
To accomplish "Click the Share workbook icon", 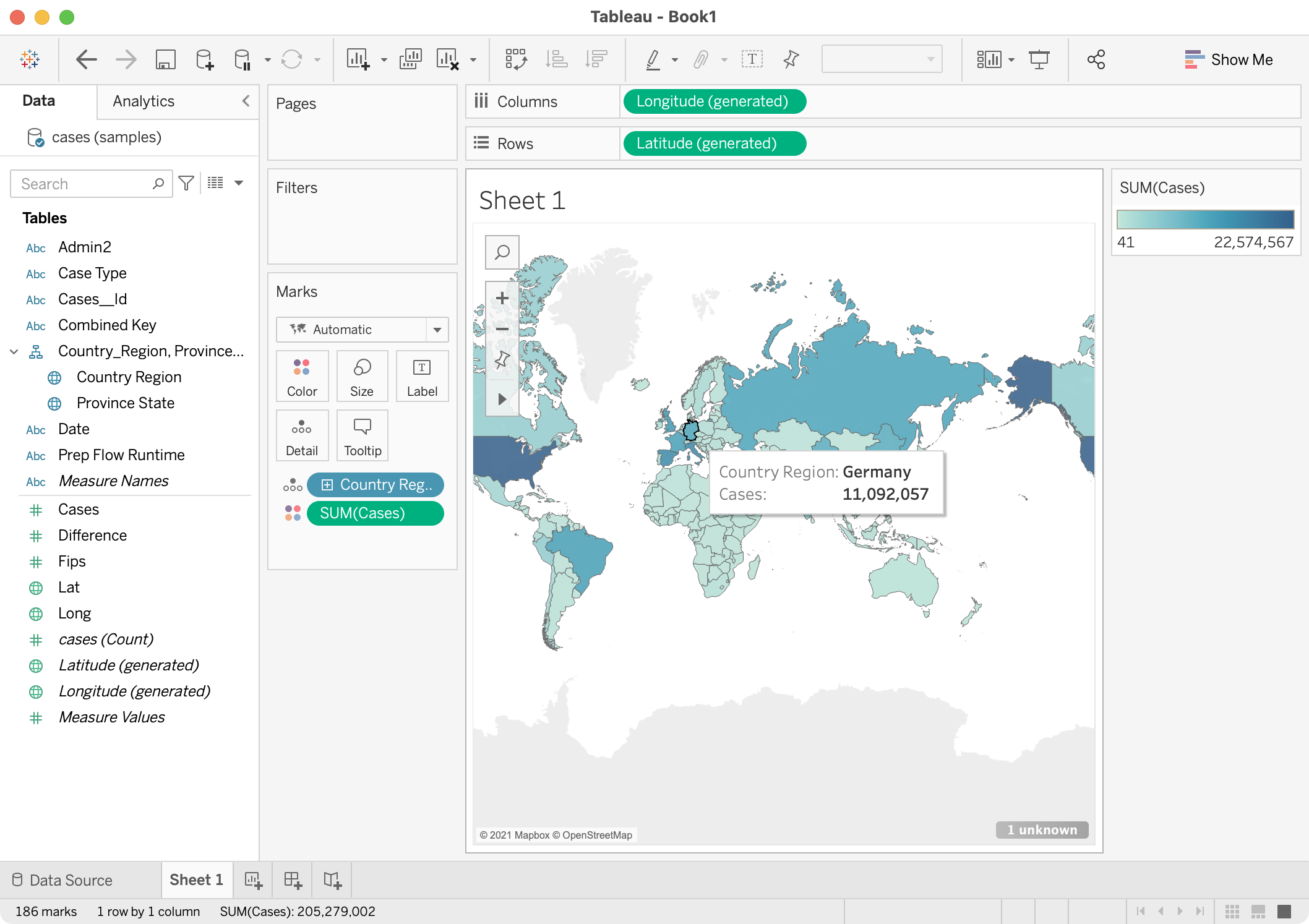I will tap(1096, 60).
